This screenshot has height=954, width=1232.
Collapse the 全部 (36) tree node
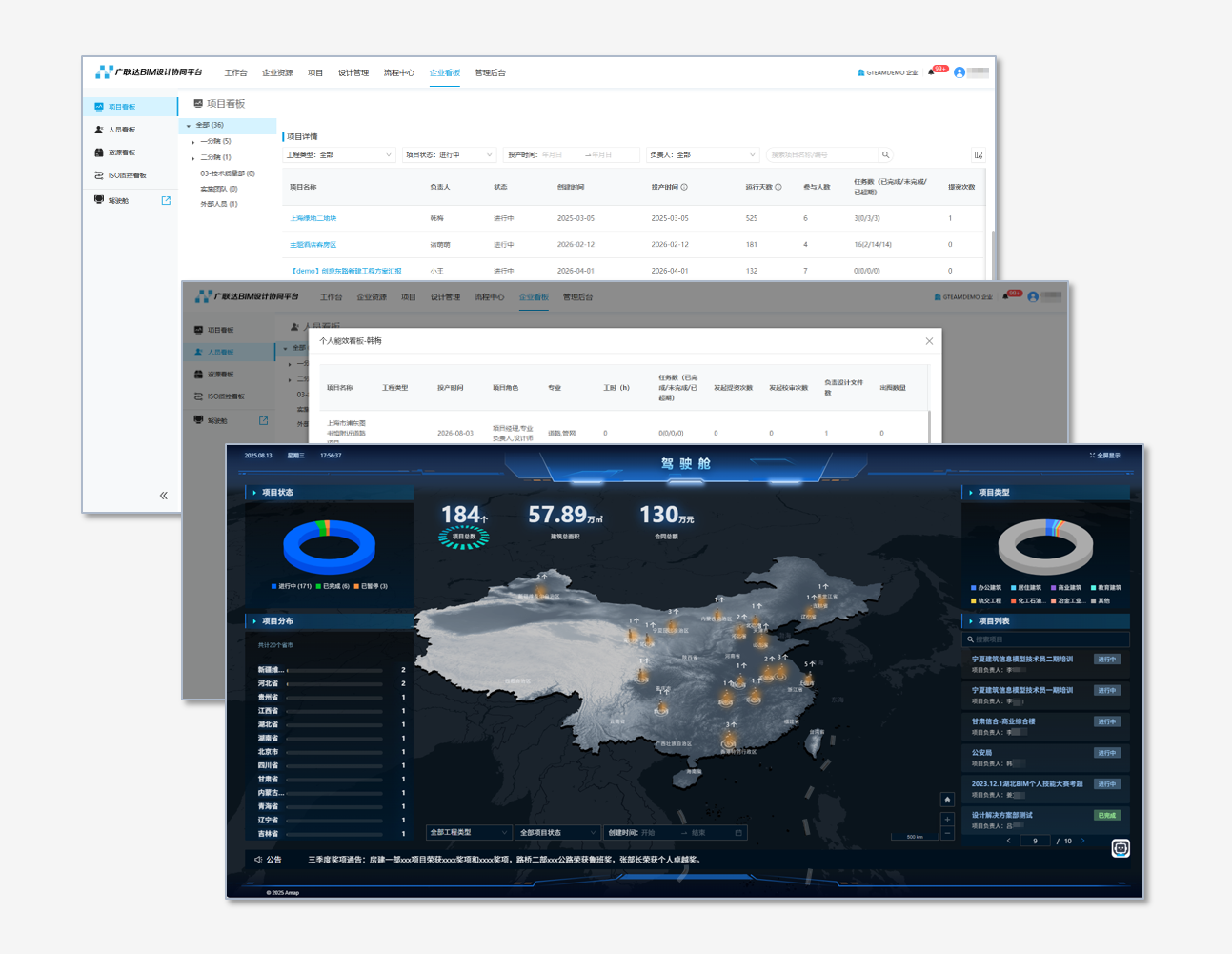pos(189,126)
